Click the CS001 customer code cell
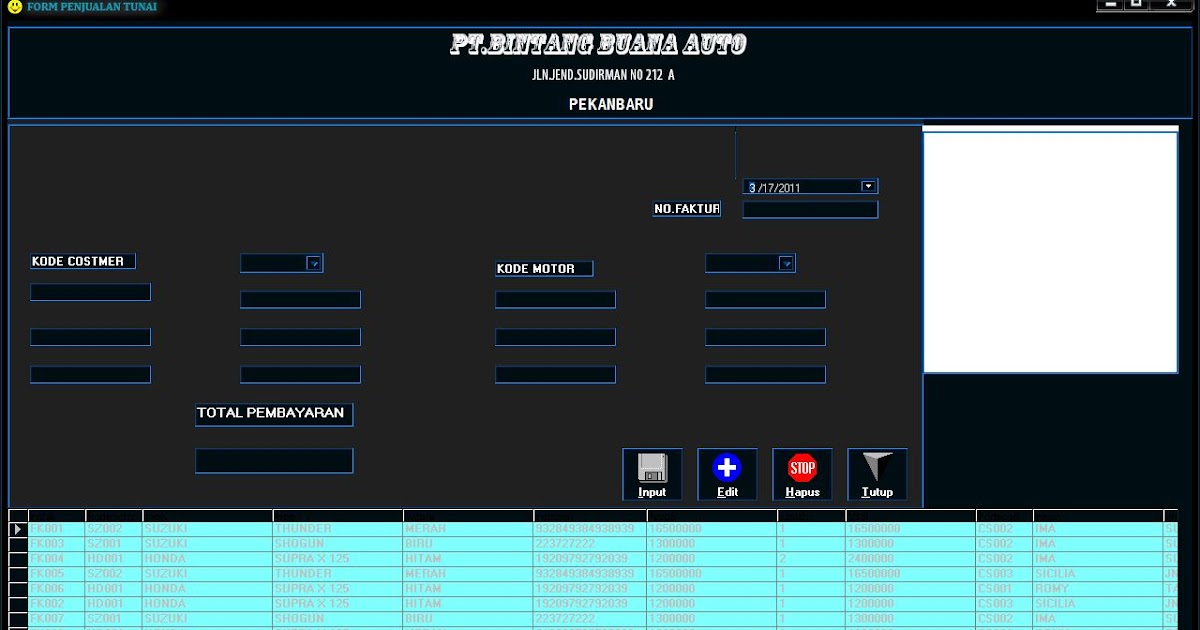The height and width of the screenshot is (630, 1200). [1004, 588]
